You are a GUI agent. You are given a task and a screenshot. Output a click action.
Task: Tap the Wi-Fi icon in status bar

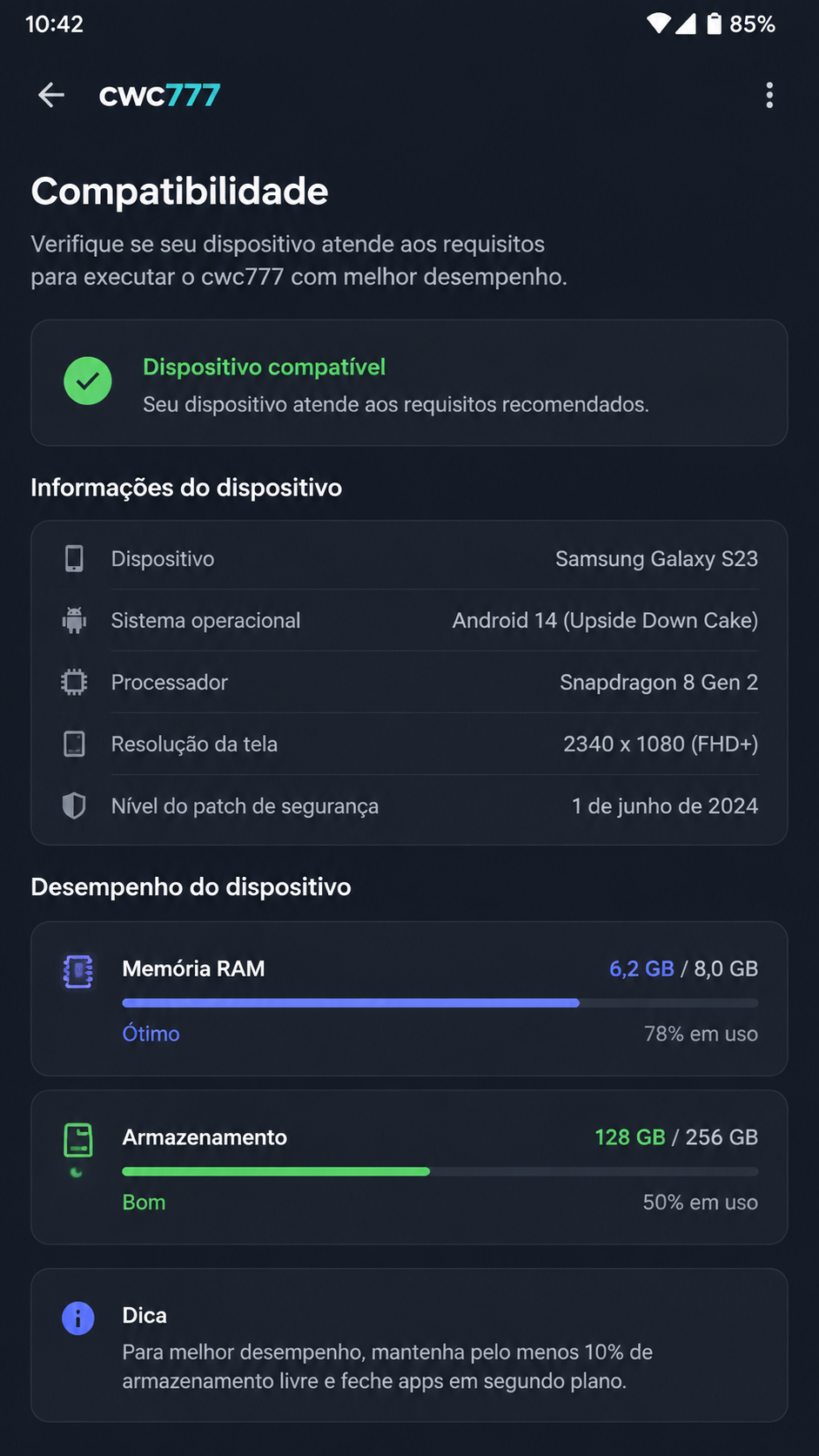coord(659,24)
